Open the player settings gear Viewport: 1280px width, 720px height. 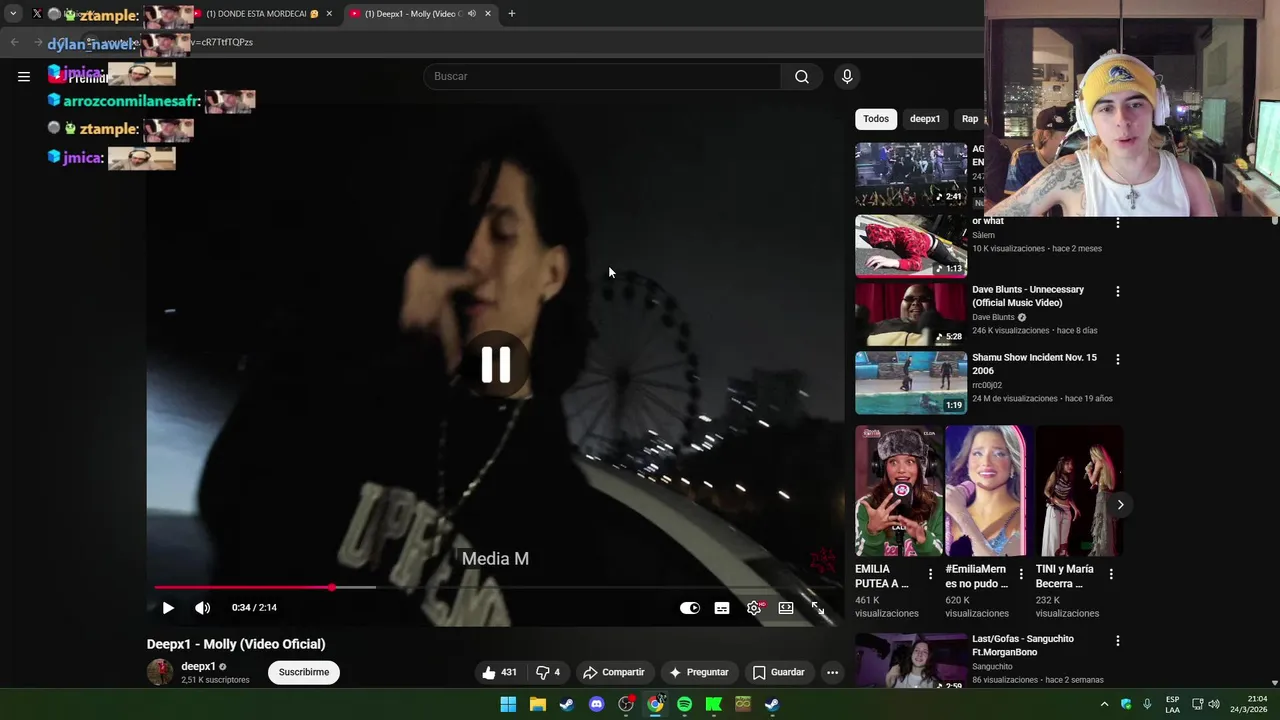click(754, 608)
